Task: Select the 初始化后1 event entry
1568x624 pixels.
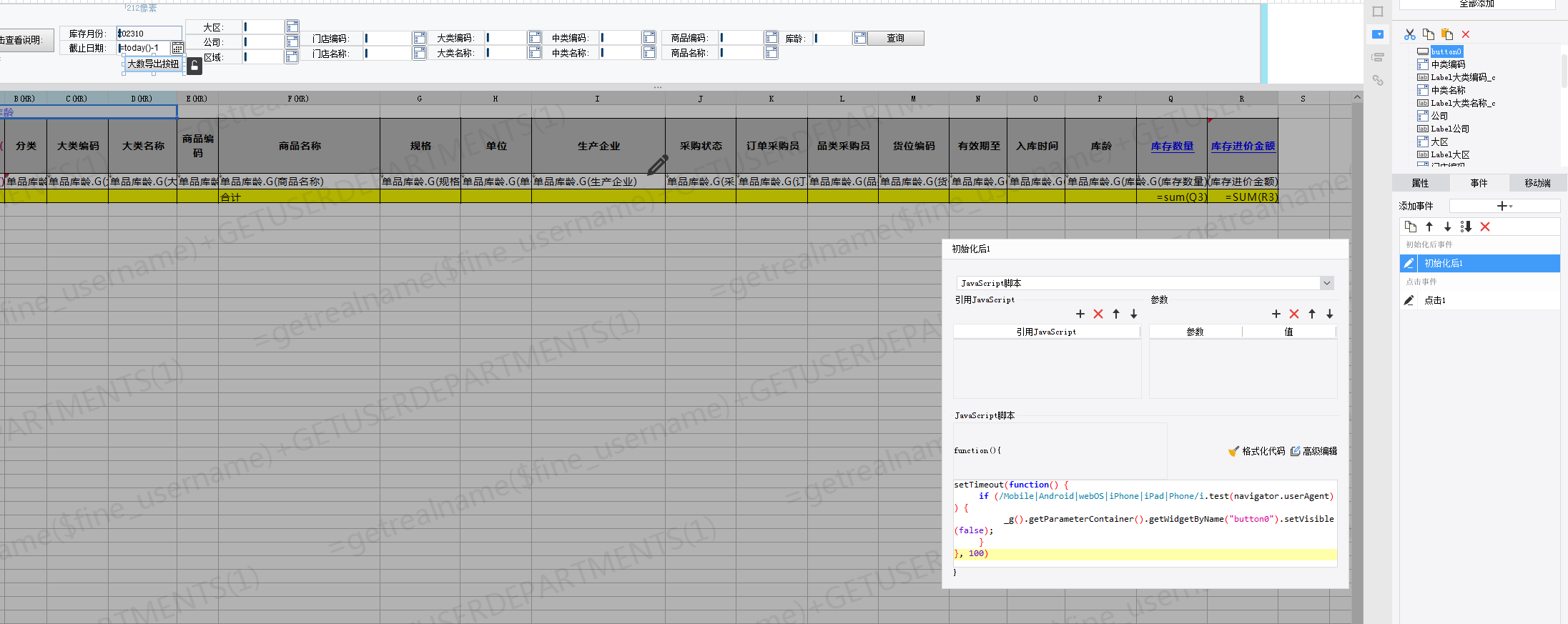Action: click(x=1479, y=263)
